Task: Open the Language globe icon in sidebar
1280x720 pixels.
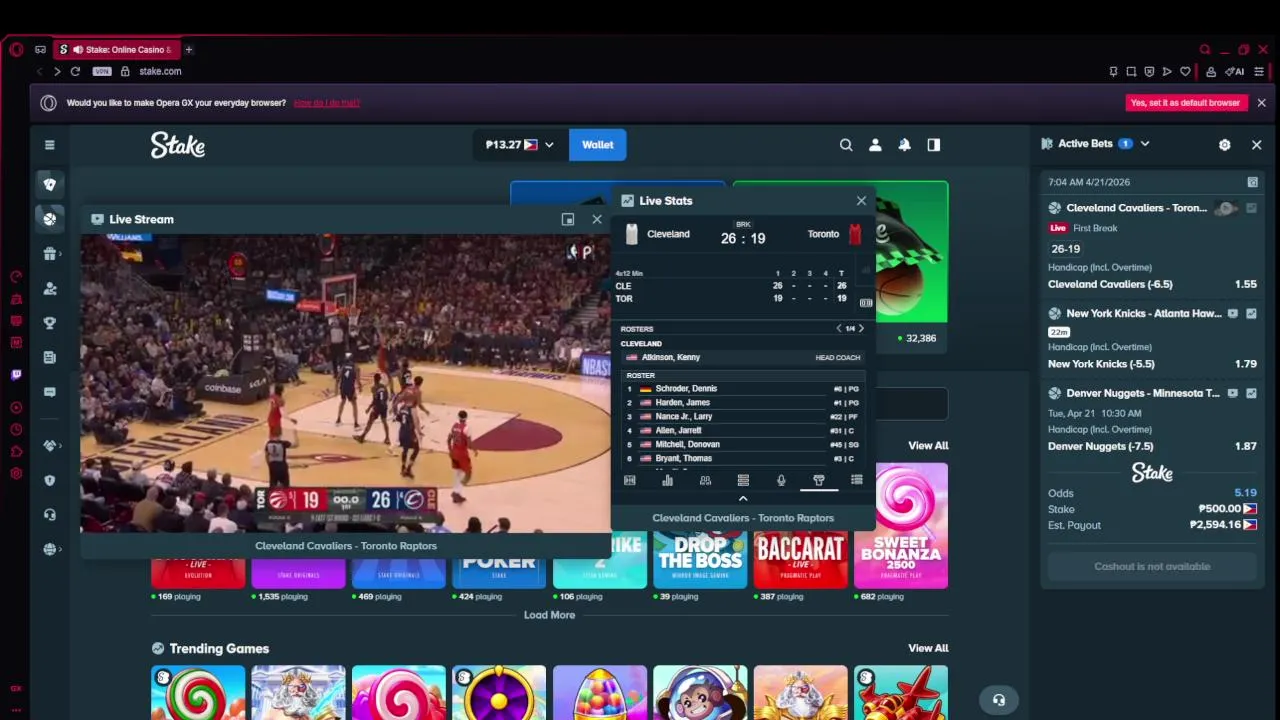Action: tap(49, 549)
